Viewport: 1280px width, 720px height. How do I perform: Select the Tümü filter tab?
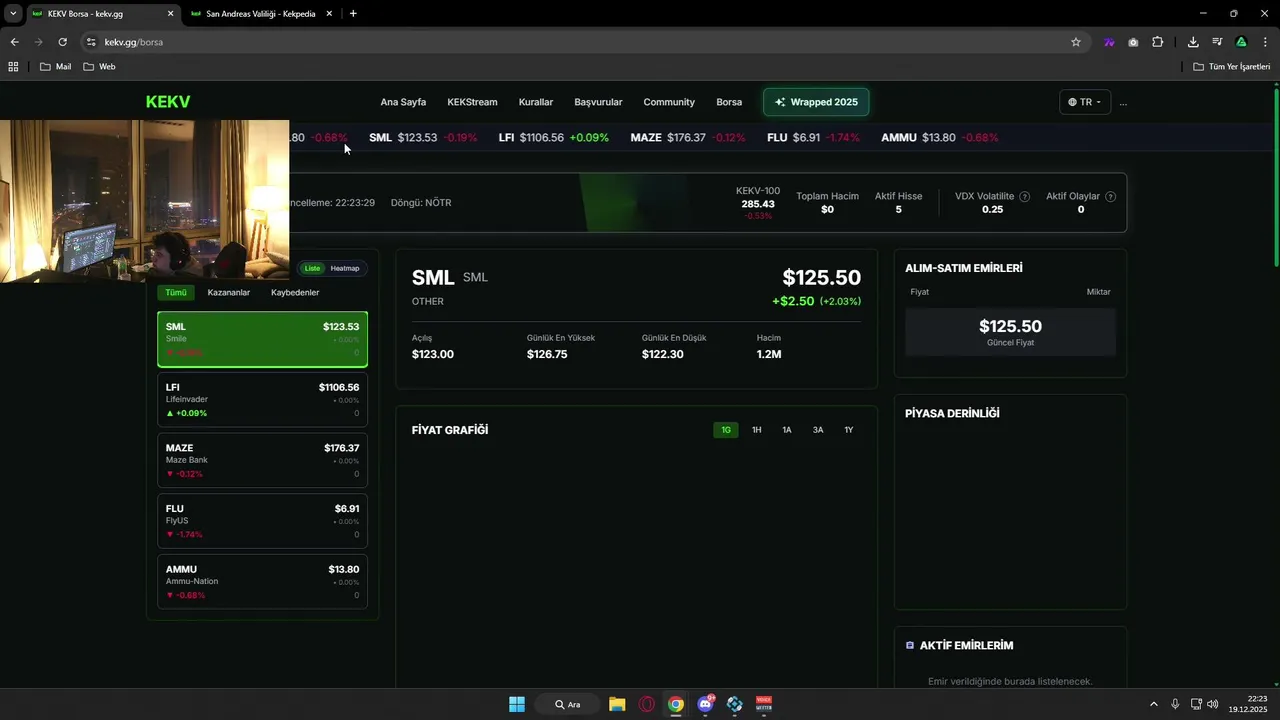click(x=176, y=293)
